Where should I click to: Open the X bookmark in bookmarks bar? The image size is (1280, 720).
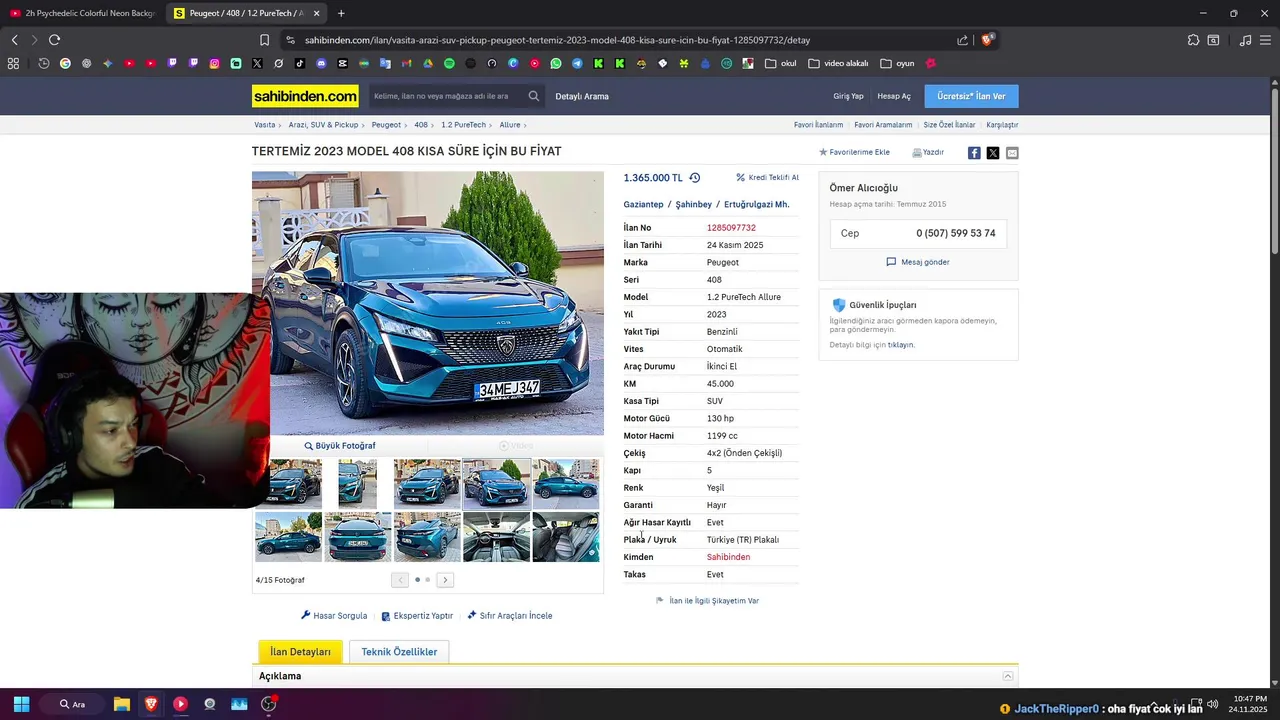click(257, 63)
